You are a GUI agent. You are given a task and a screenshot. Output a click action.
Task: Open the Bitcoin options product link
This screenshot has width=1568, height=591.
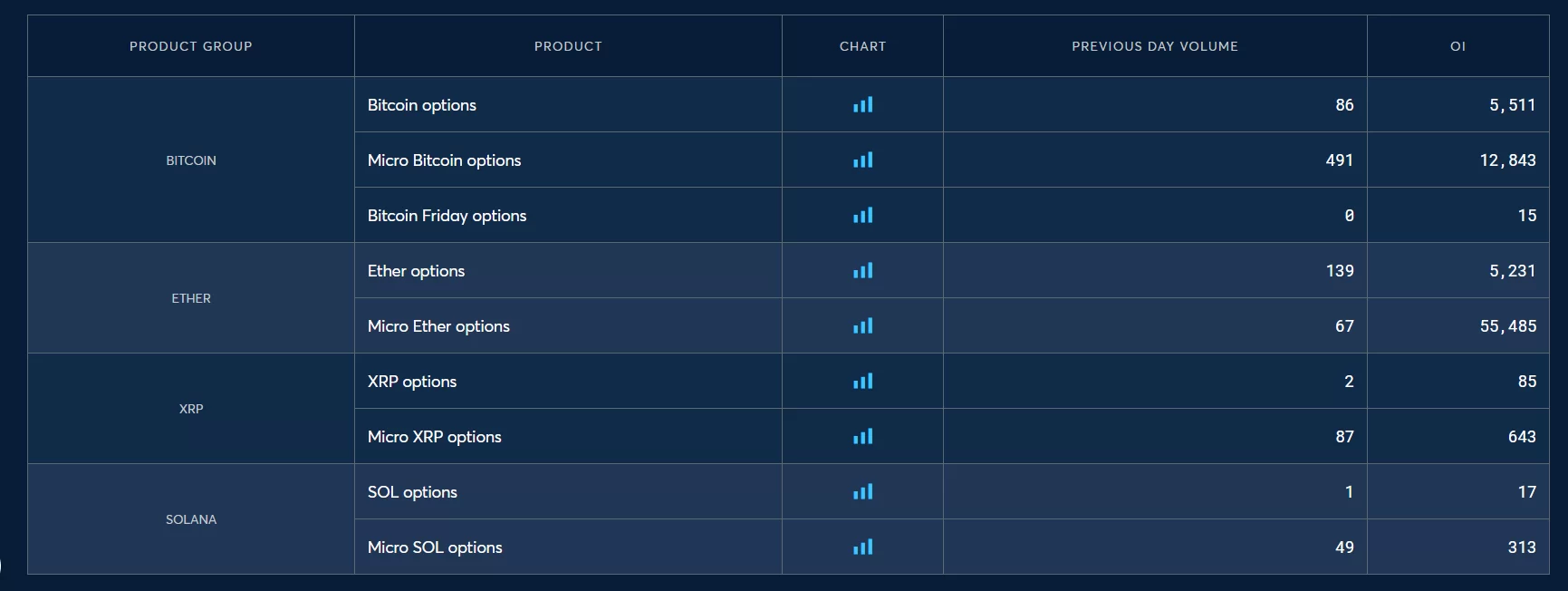coord(421,105)
